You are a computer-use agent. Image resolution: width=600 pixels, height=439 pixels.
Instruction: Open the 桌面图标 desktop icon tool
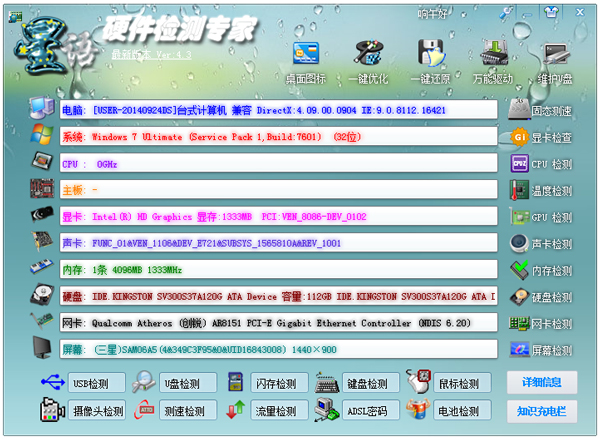click(x=306, y=63)
